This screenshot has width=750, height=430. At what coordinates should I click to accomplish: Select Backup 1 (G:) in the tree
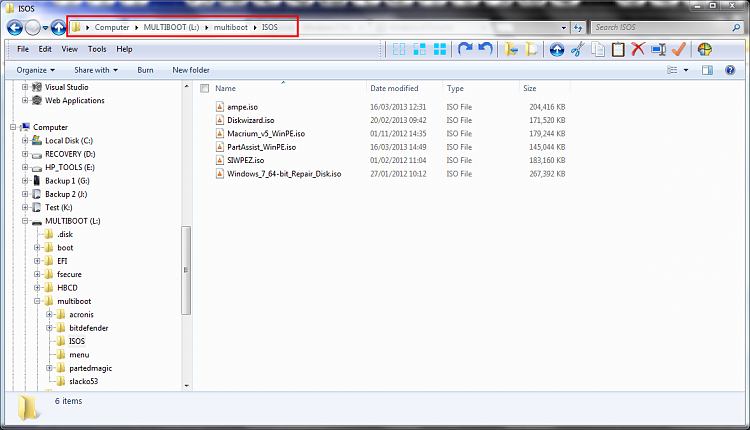[67, 181]
